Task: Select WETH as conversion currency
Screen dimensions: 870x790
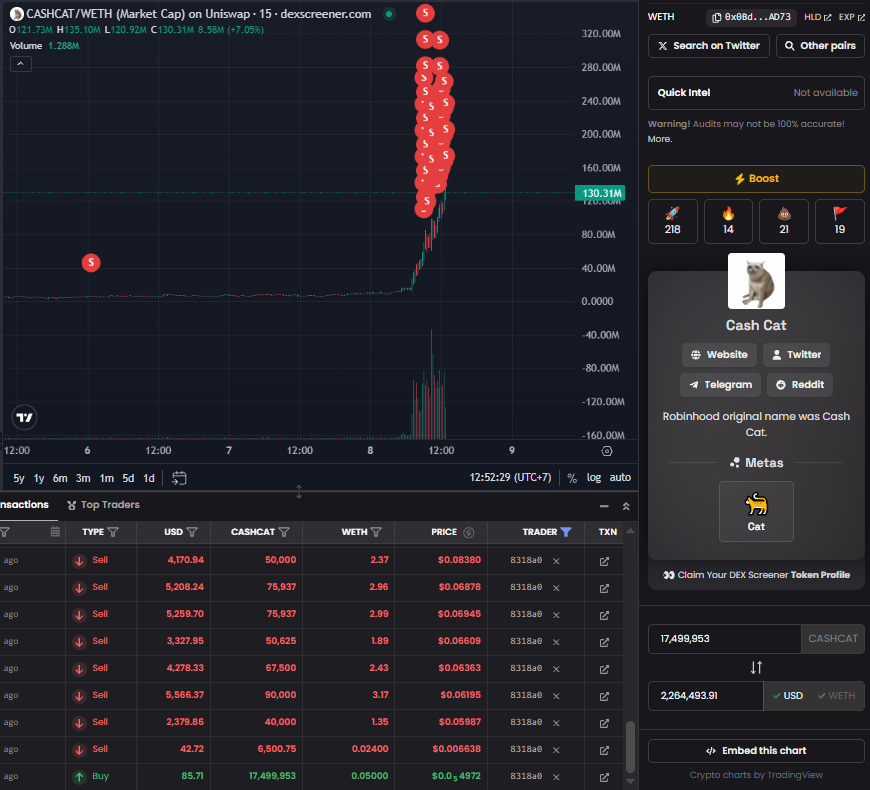Action: tap(836, 696)
